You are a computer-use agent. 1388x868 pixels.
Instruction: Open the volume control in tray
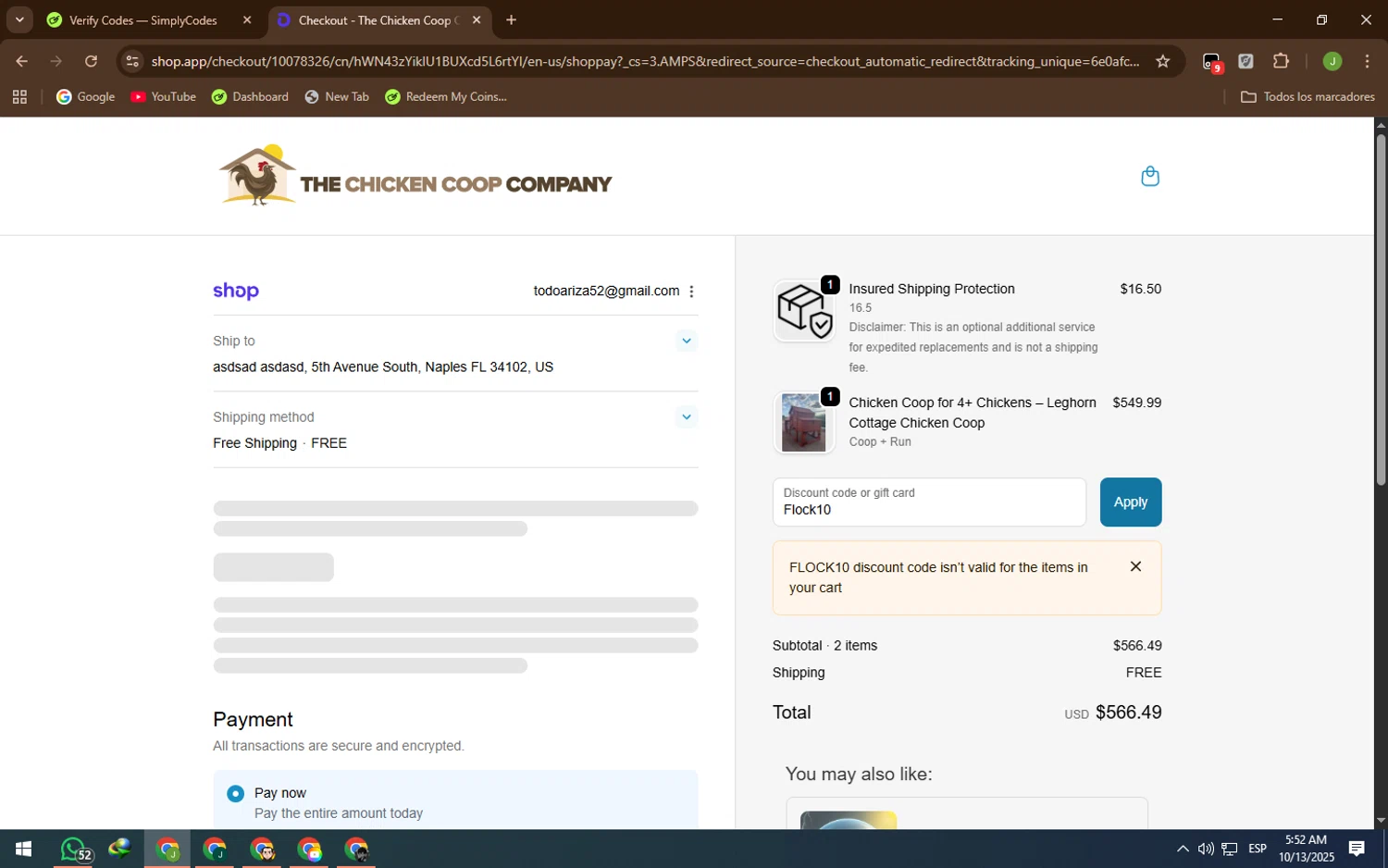click(x=1206, y=849)
